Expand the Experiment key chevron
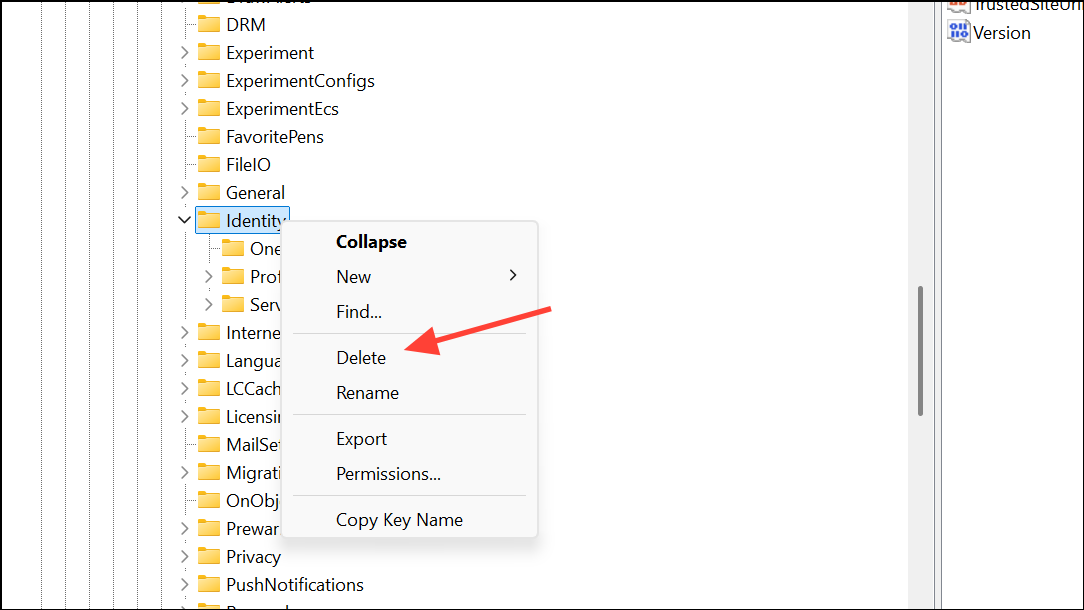1084x610 pixels. (185, 53)
